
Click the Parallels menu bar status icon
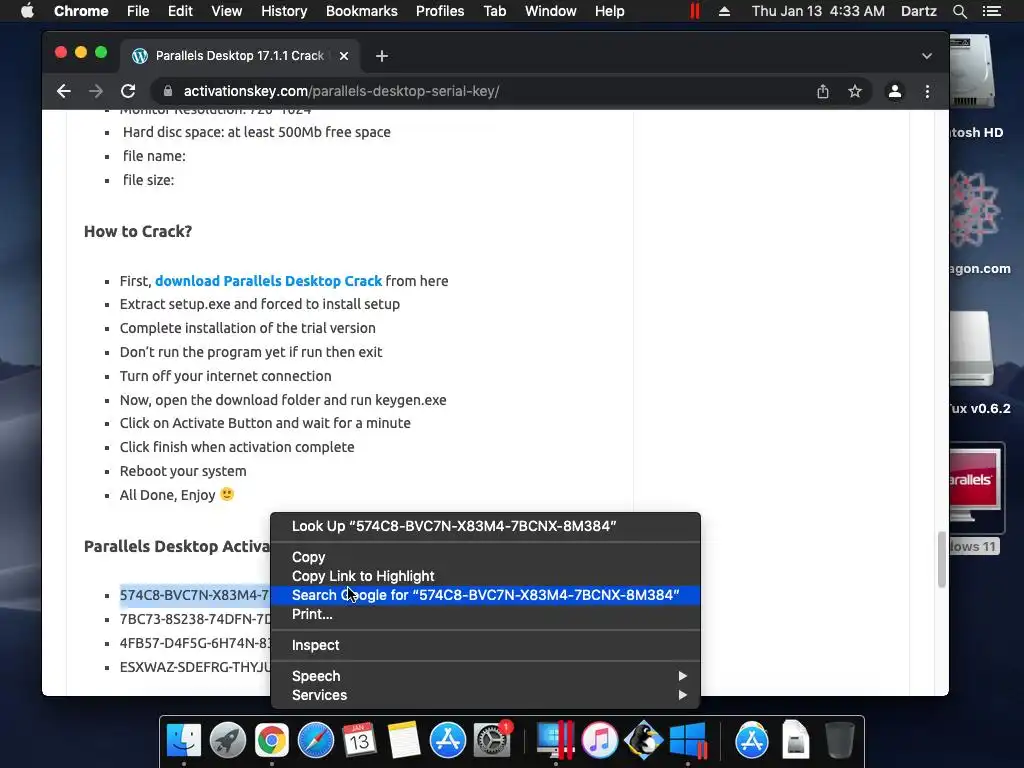click(x=695, y=11)
